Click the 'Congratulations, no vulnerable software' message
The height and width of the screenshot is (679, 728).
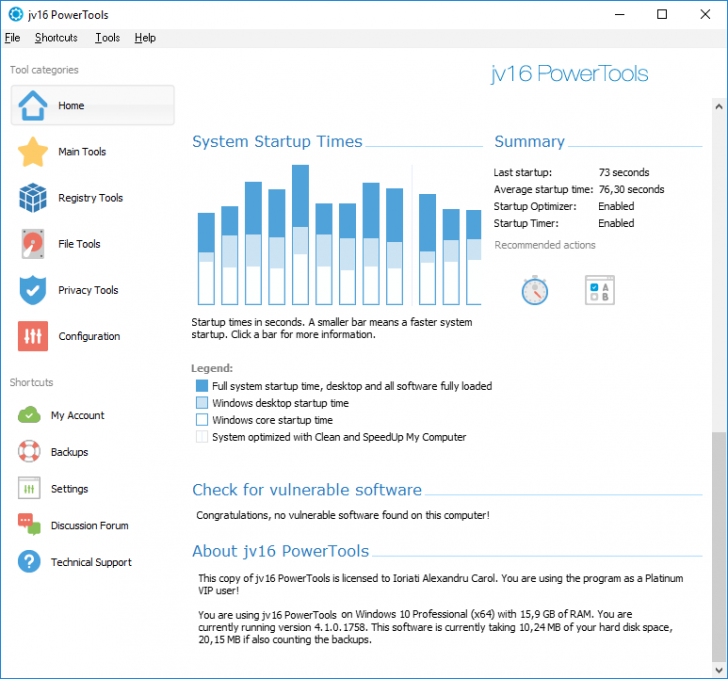[343, 515]
